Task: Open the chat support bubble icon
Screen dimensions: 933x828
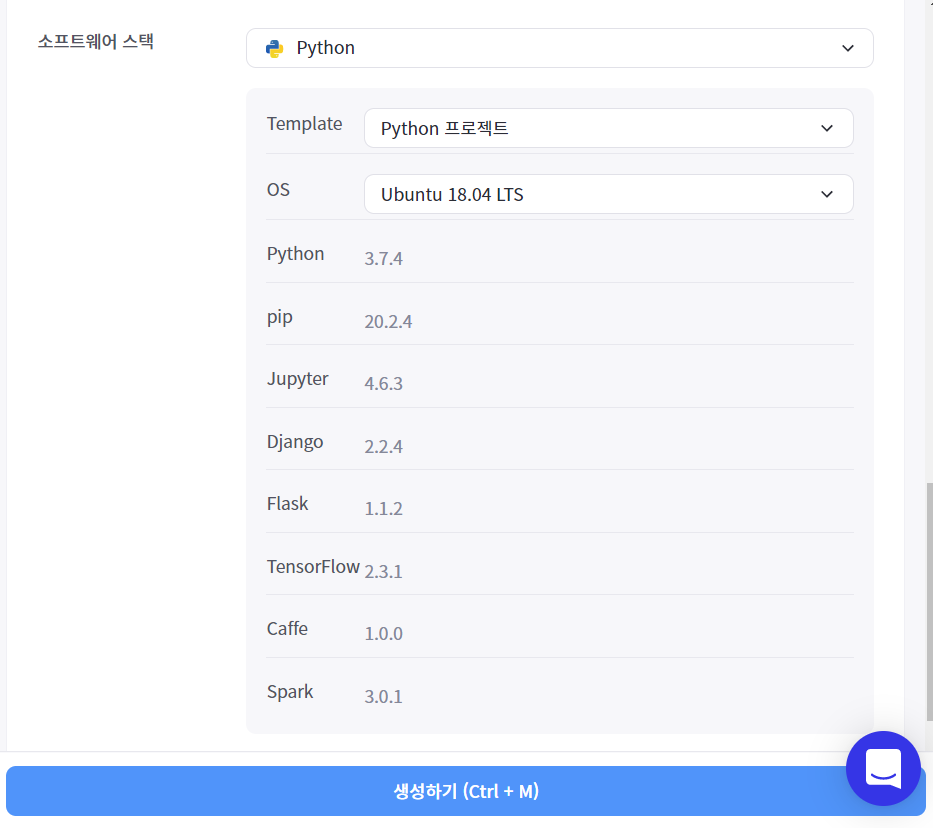Action: 883,769
